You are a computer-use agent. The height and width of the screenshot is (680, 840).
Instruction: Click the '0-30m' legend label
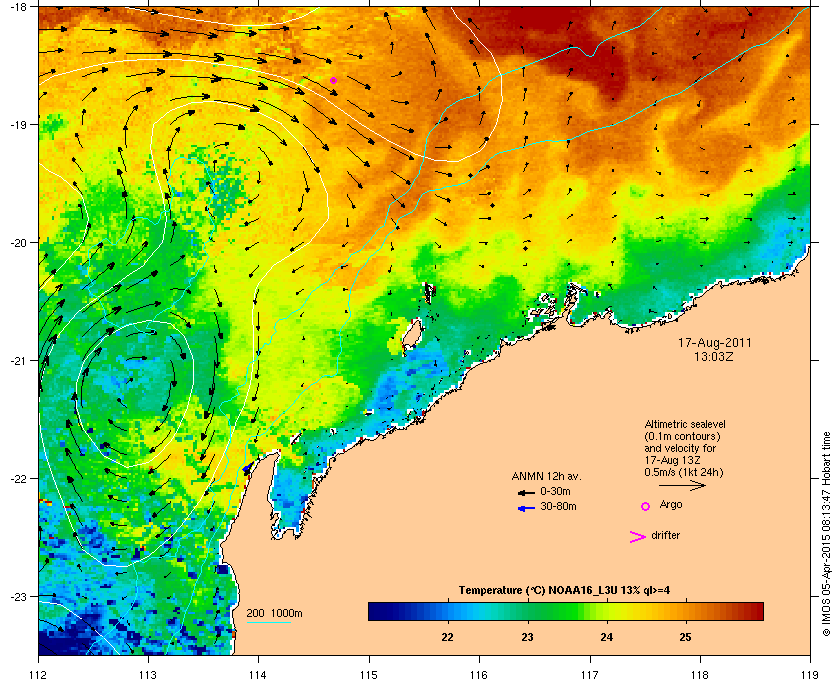point(555,491)
